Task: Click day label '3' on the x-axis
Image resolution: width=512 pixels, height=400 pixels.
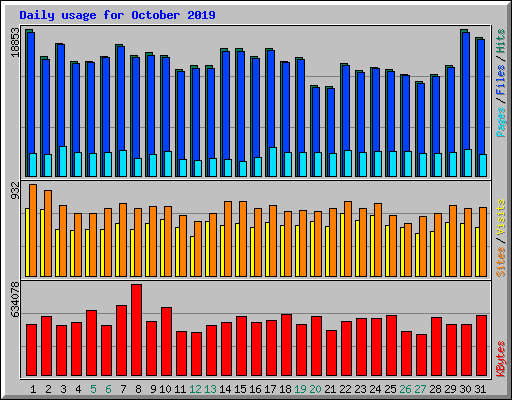Action: (x=63, y=389)
